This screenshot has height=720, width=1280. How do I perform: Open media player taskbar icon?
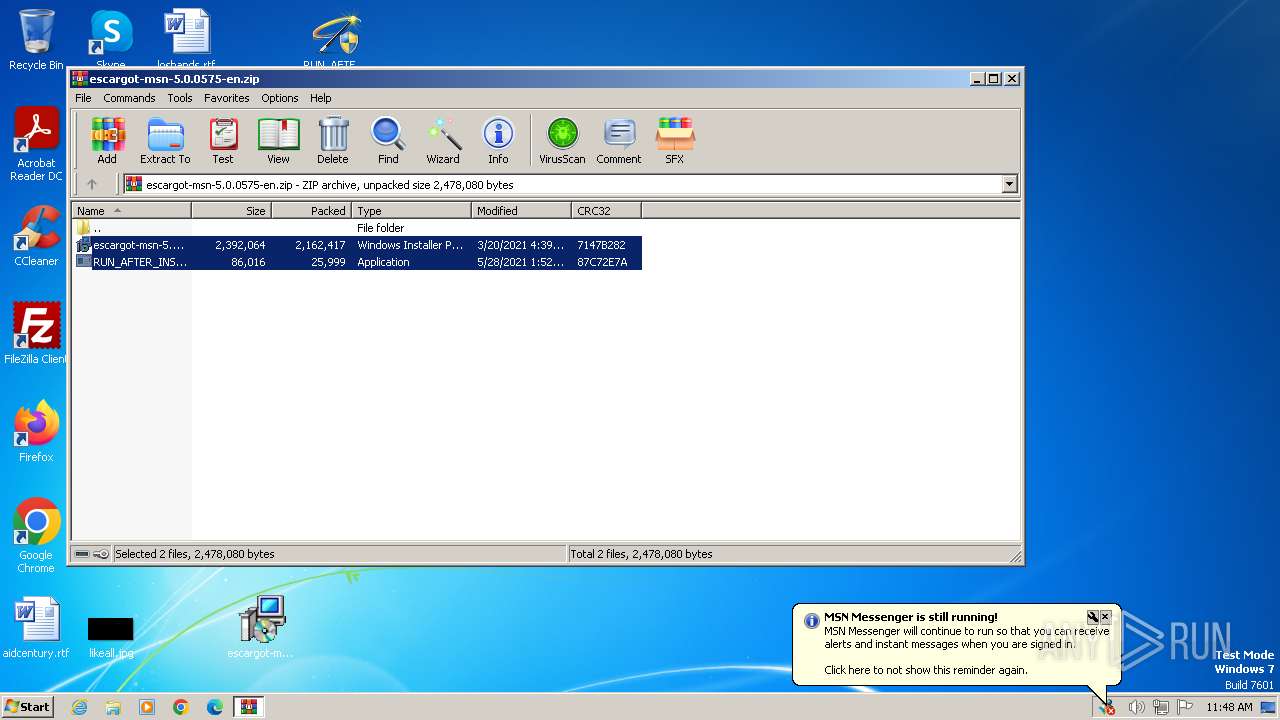[x=147, y=707]
